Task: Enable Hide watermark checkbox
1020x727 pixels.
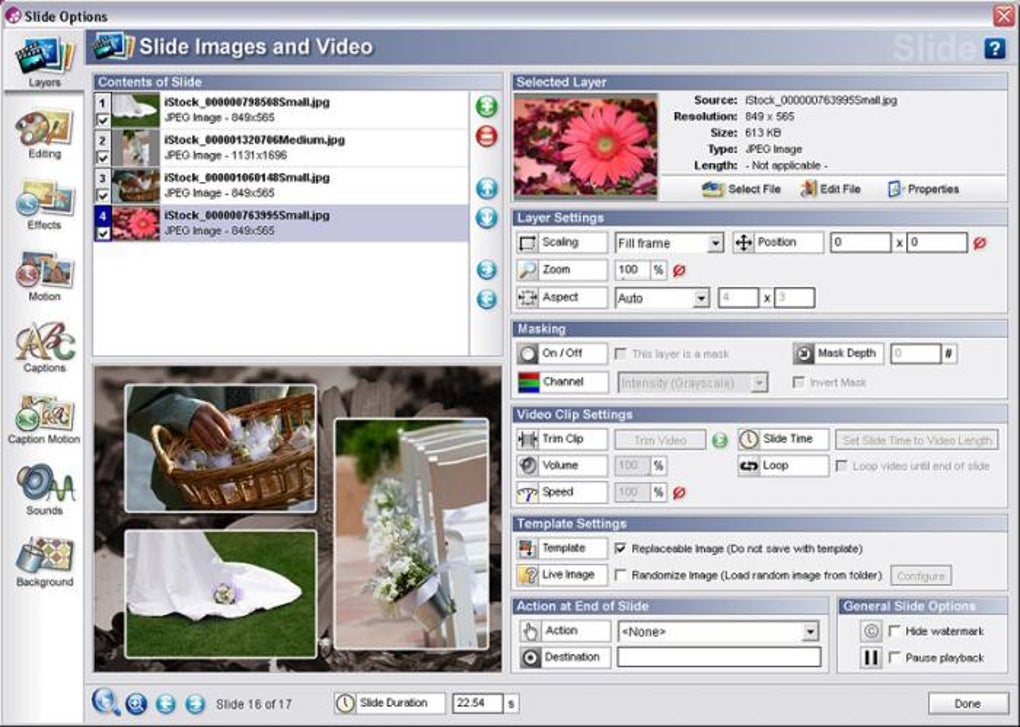Action: [x=894, y=631]
